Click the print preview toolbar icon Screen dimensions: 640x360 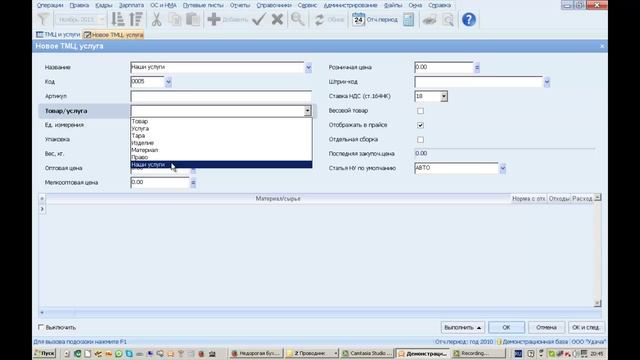coord(448,19)
